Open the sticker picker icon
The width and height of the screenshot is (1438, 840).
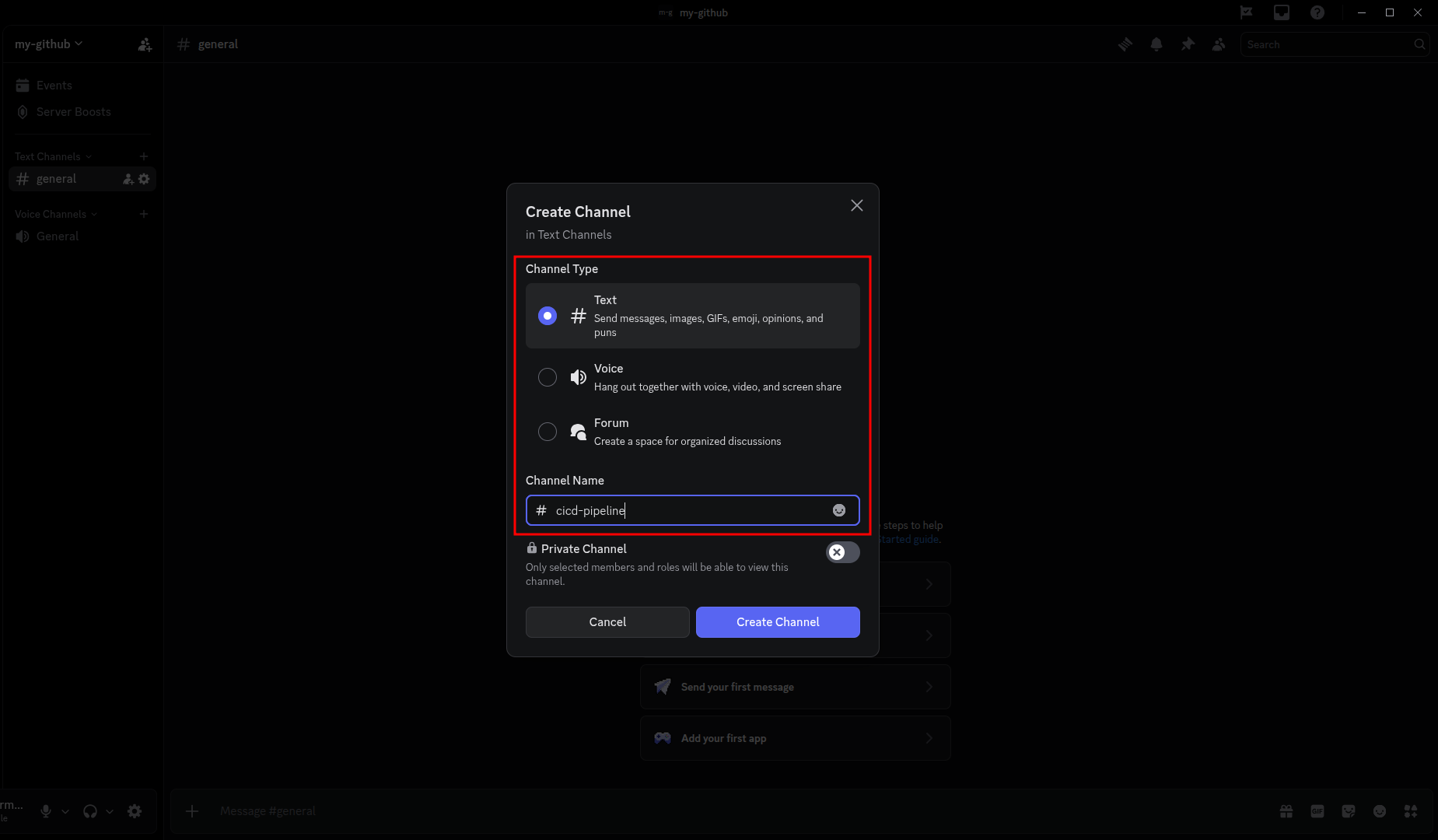tap(1349, 811)
